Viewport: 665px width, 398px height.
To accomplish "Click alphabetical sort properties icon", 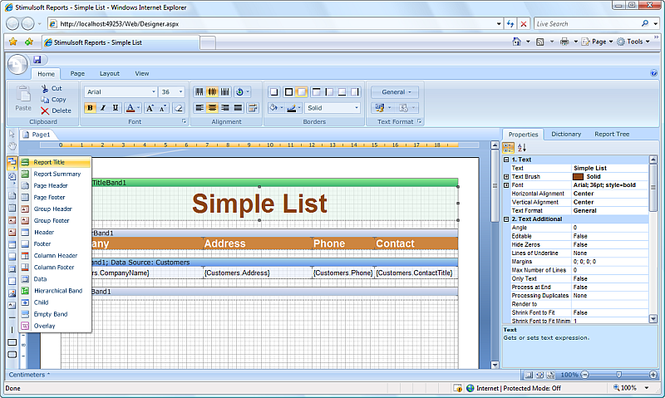I will coord(522,148).
